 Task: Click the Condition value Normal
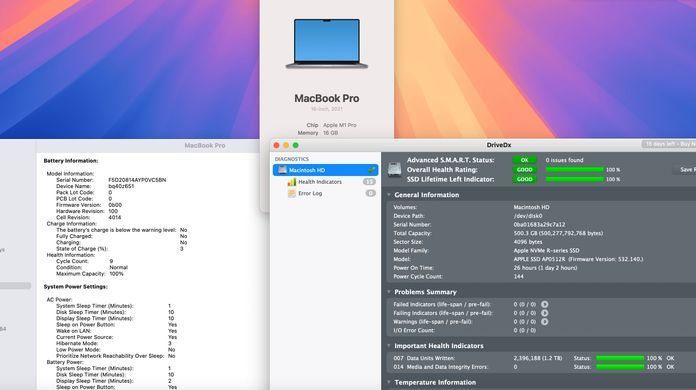pos(119,268)
